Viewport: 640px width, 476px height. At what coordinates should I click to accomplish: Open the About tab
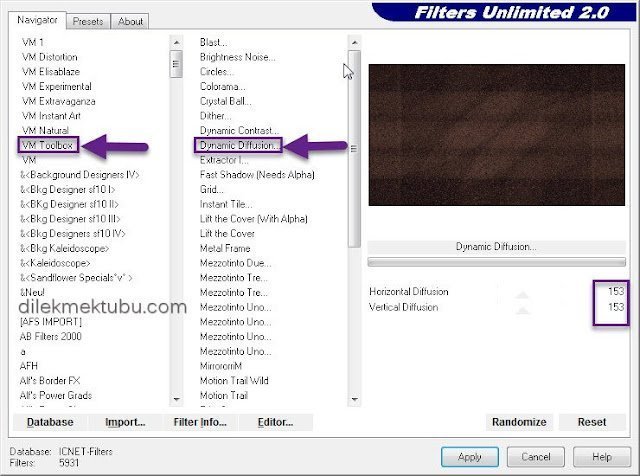click(x=130, y=21)
